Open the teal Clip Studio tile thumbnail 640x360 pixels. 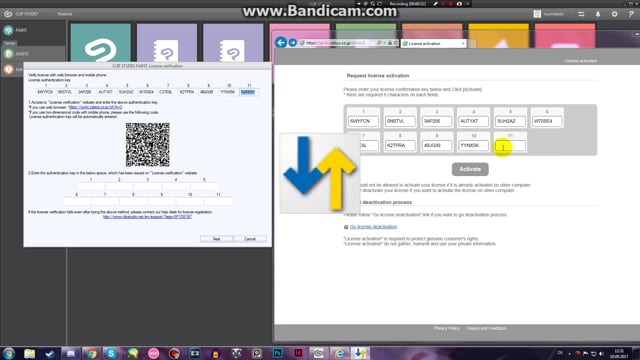pyautogui.click(x=100, y=43)
